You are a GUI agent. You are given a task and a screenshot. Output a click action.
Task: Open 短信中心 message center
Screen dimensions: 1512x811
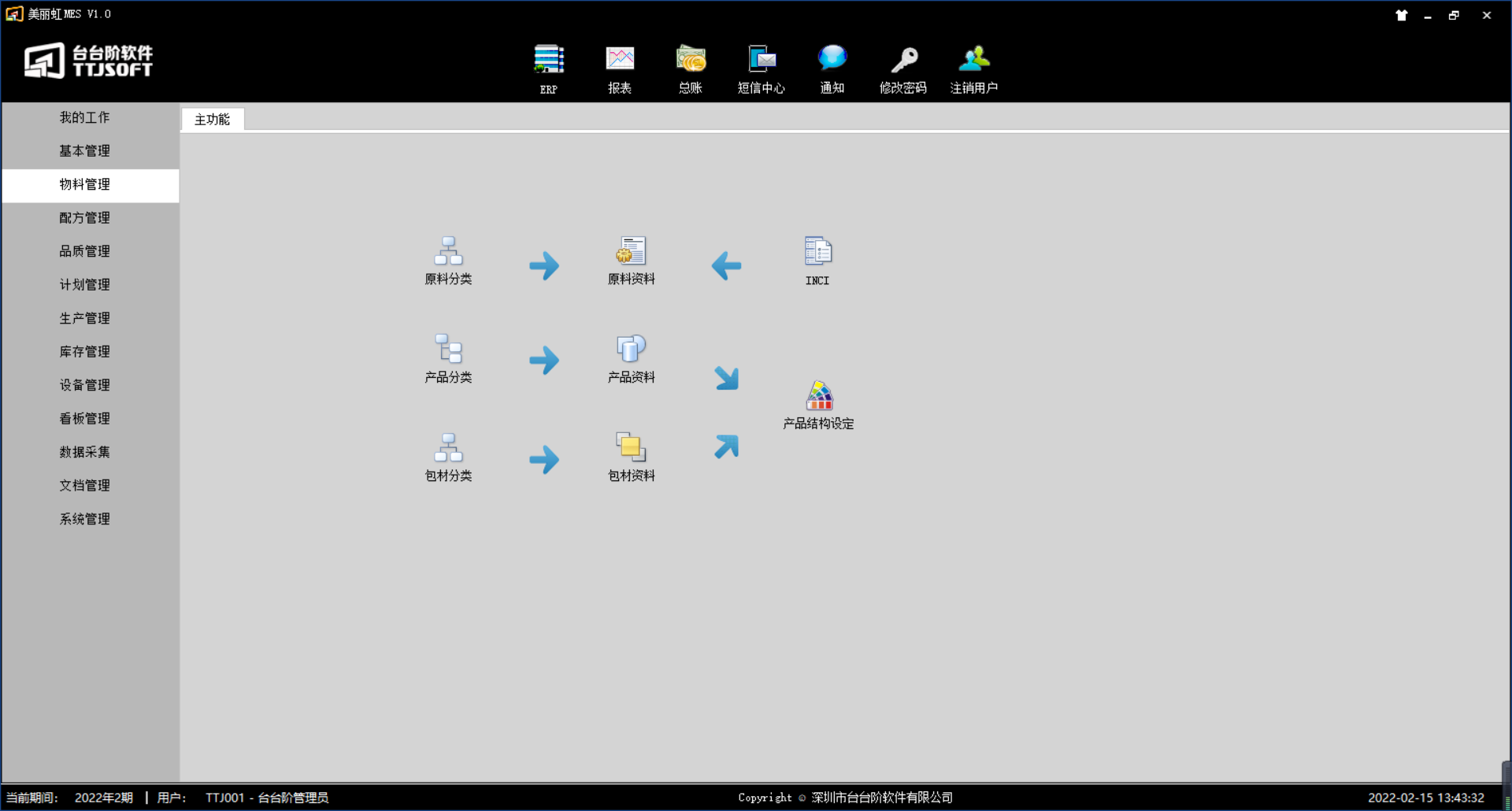761,61
